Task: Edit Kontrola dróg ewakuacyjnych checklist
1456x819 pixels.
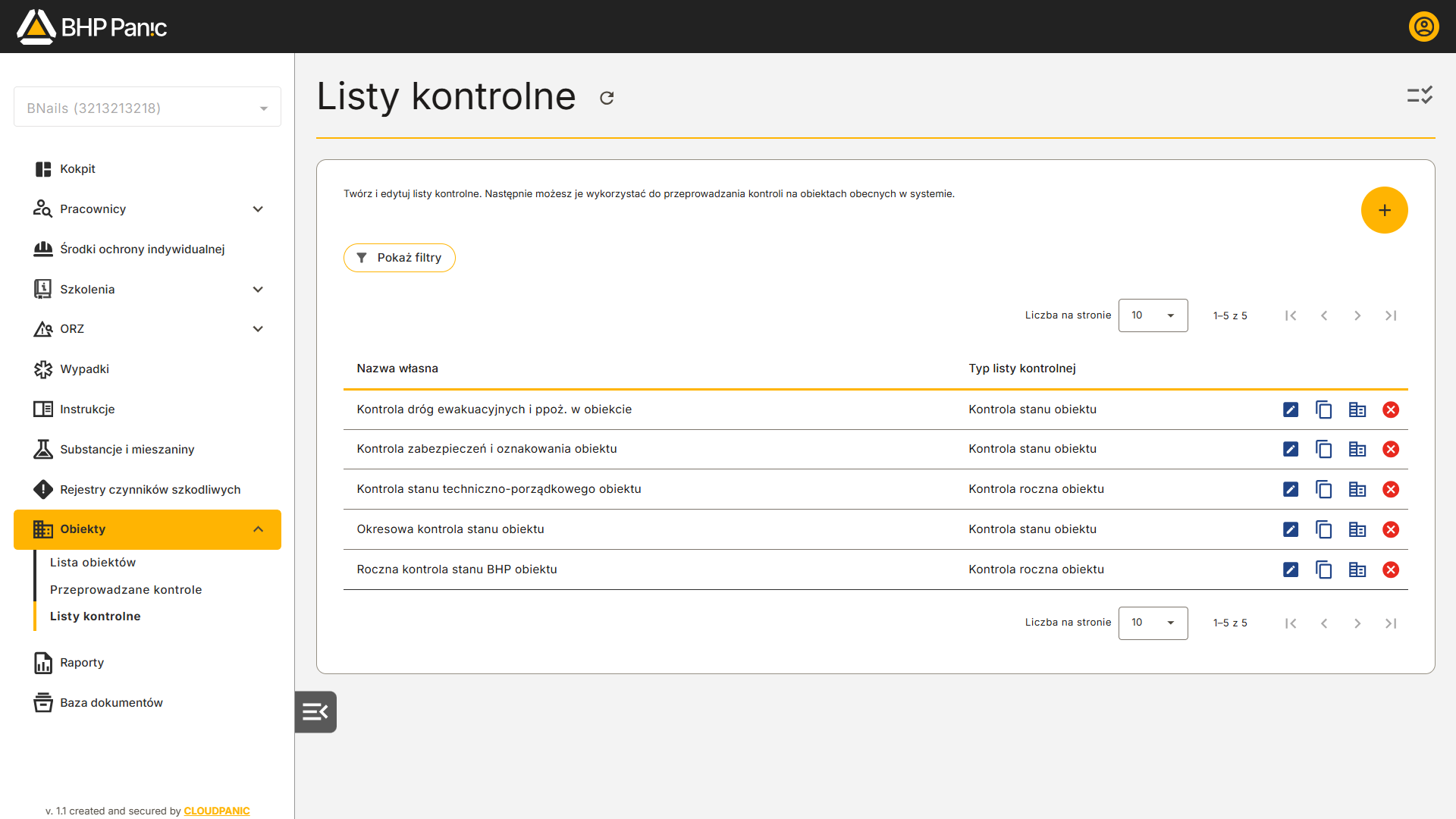Action: pos(1291,409)
